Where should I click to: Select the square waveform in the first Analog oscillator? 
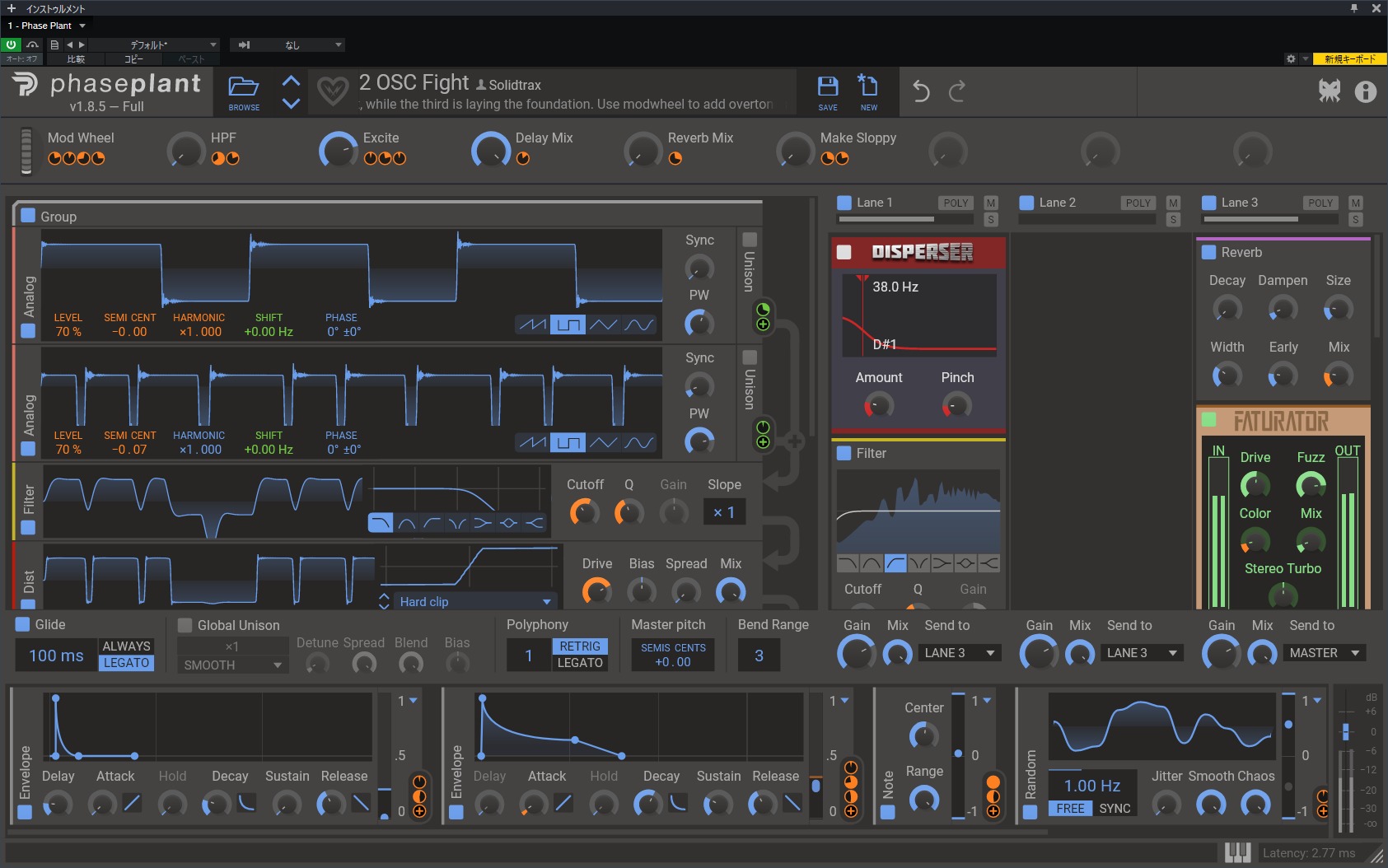pyautogui.click(x=568, y=324)
